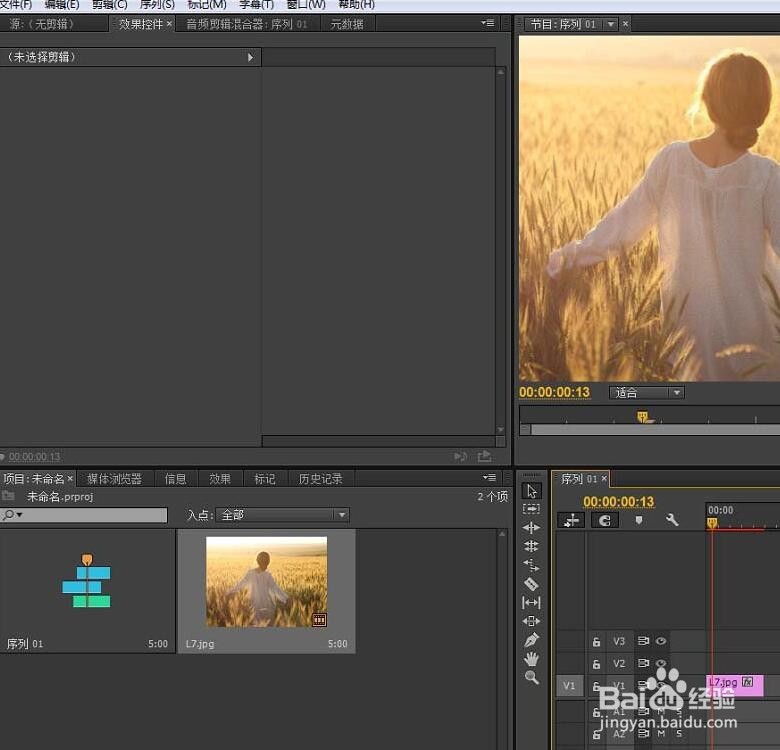Select the Rate Stretch tool

[531, 565]
